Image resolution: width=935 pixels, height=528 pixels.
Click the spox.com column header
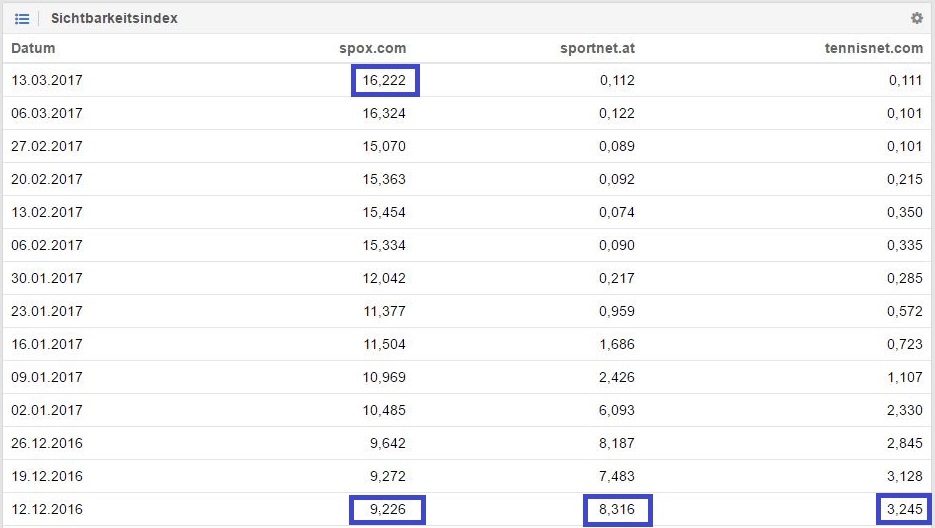pyautogui.click(x=372, y=48)
